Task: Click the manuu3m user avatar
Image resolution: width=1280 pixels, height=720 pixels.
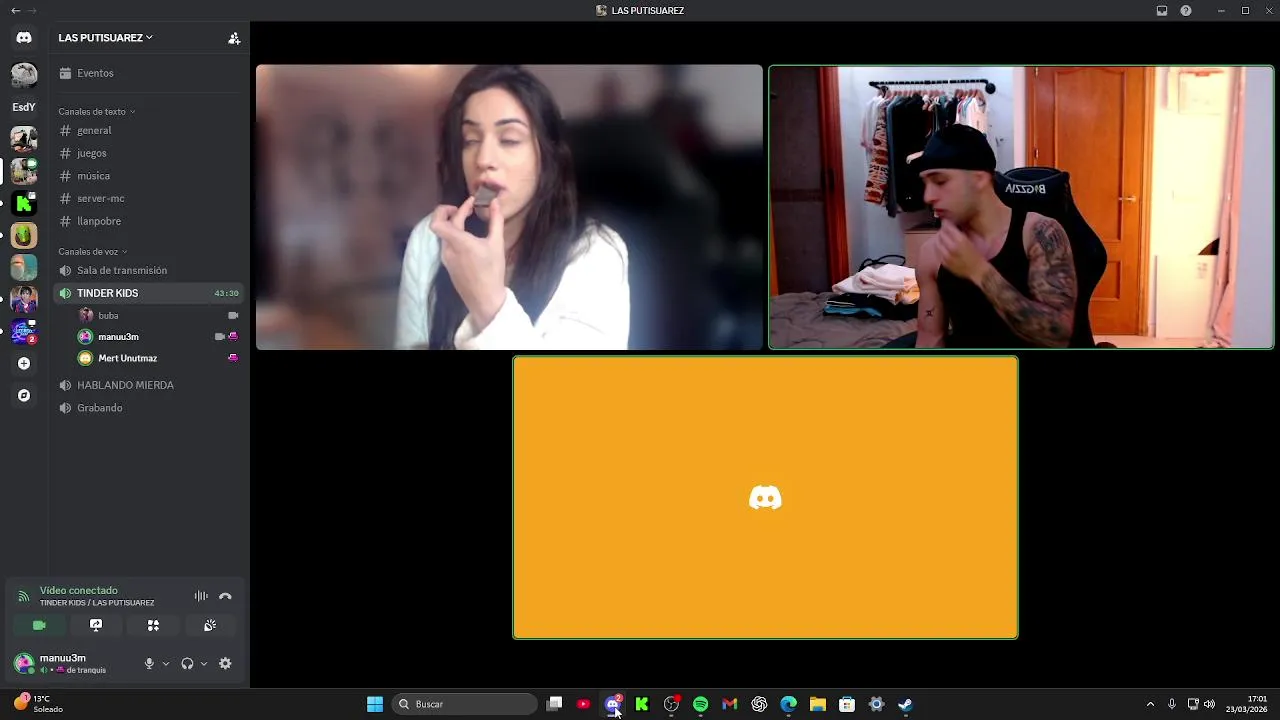Action: [24, 663]
